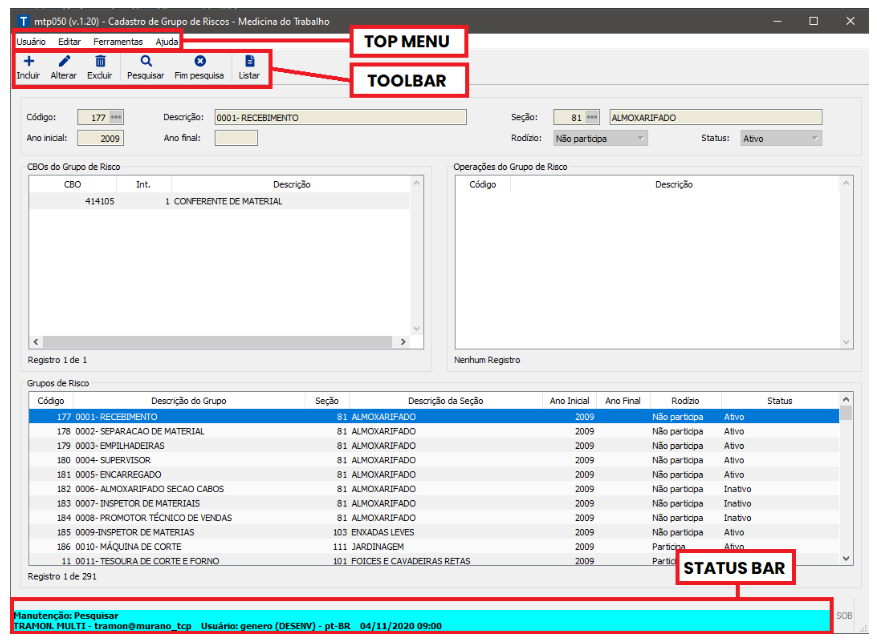Screen dimensions: 877x642
Task: Open the Código lookup ellipsis button
Action: tap(116, 118)
